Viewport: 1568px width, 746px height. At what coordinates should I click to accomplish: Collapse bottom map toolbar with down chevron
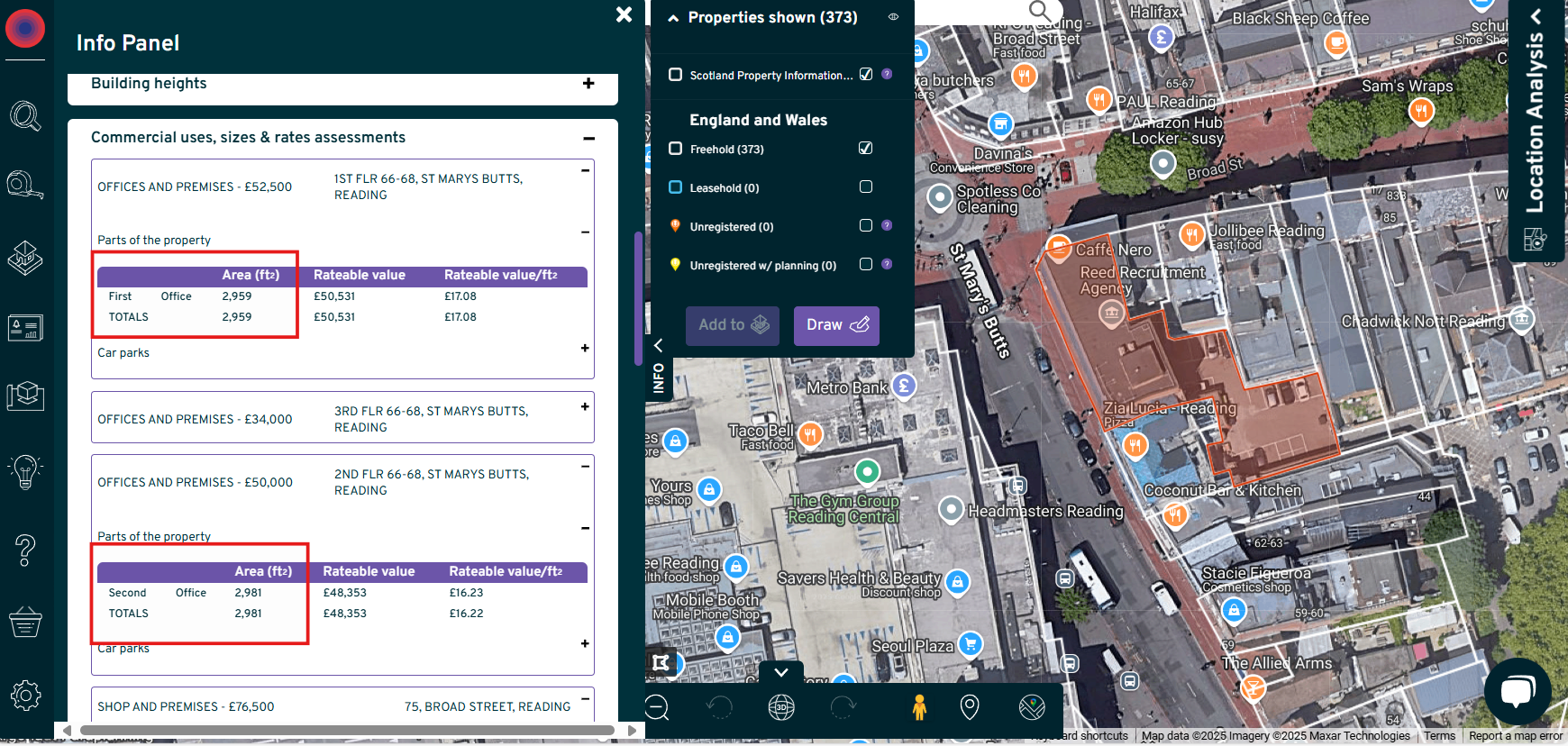(x=781, y=672)
